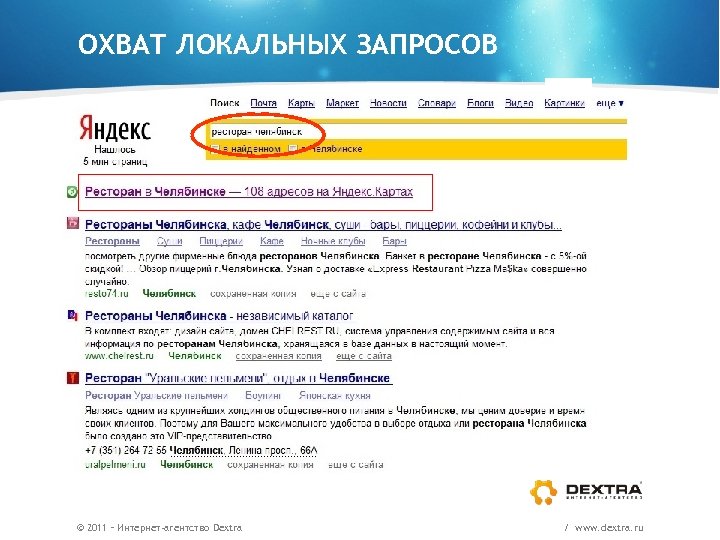Click 'еще с сайта' for resto71.ru
The height and width of the screenshot is (540, 720).
(338, 293)
